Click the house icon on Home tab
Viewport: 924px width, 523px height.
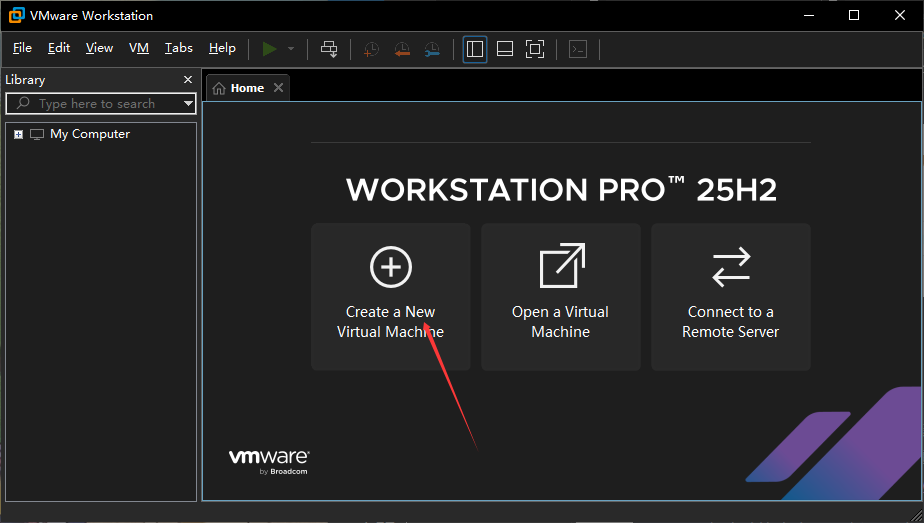[219, 88]
